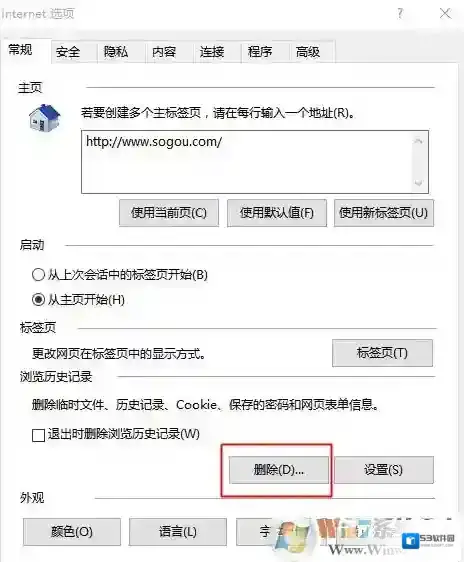Screen dimensions: 464x562
Task: Click the 使用新标签页(U) button
Action: pos(384,213)
